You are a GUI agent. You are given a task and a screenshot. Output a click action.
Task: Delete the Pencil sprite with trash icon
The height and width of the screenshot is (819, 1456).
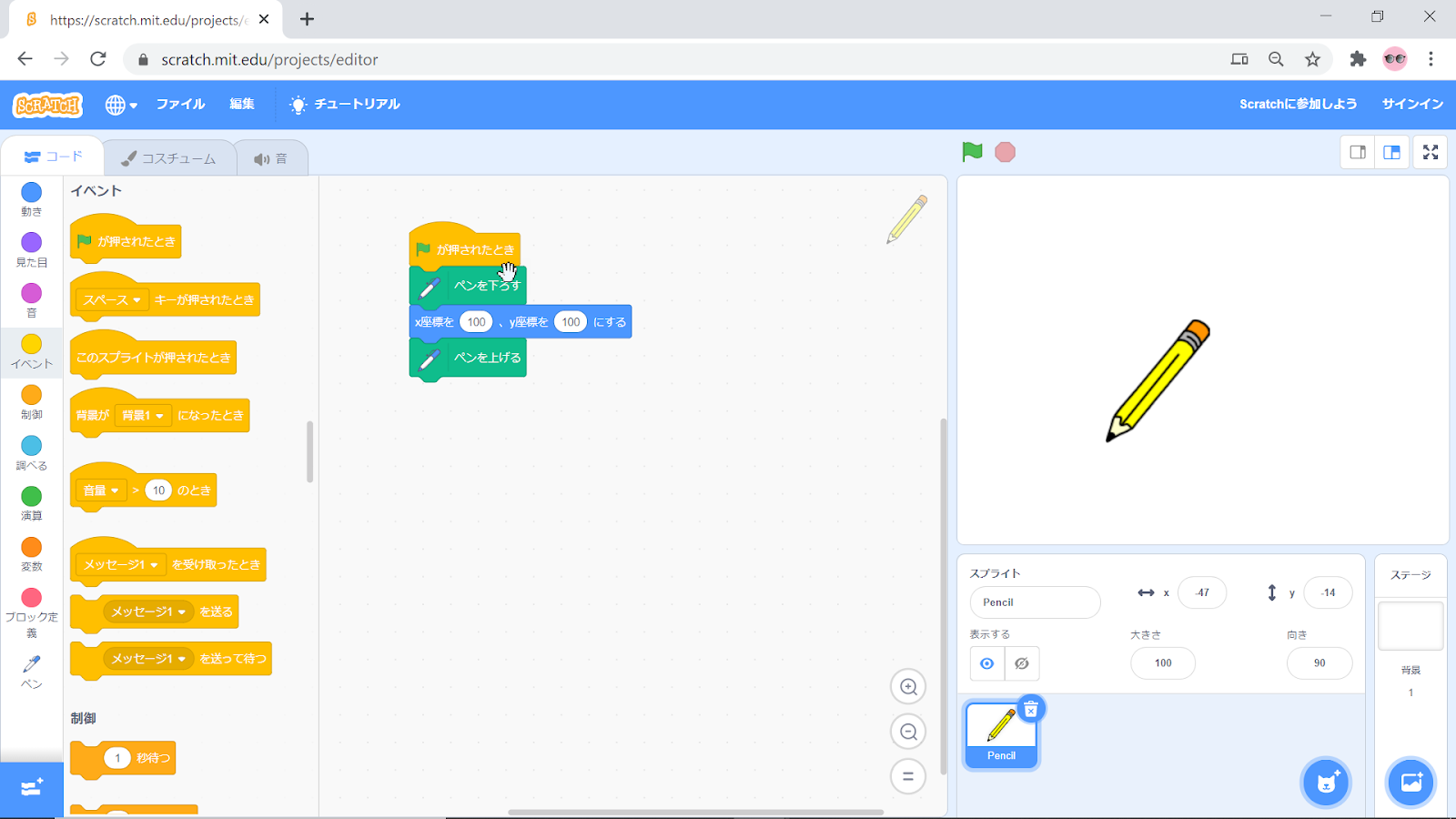[1031, 709]
